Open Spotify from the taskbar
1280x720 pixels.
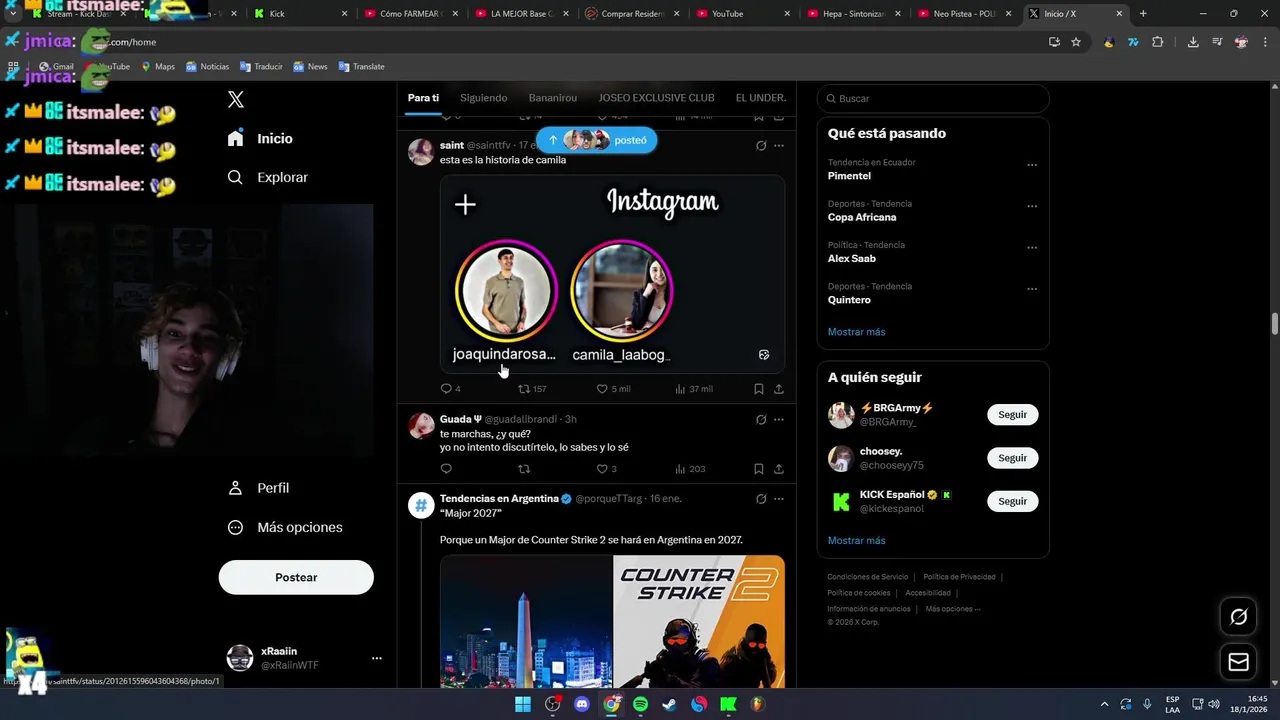pos(640,704)
